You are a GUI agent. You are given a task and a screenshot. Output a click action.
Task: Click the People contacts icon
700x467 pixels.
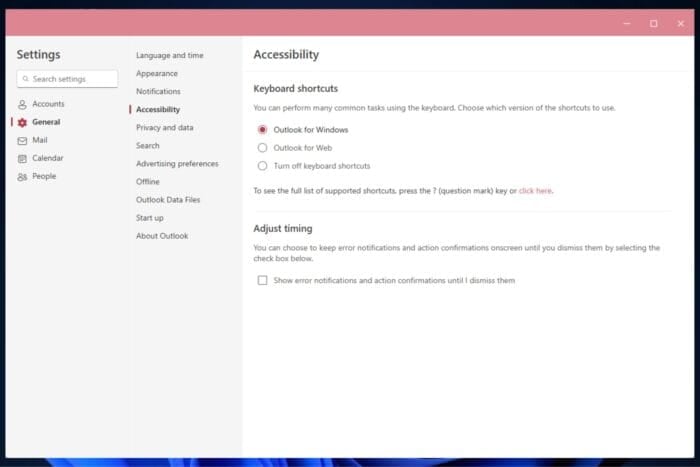click(22, 177)
